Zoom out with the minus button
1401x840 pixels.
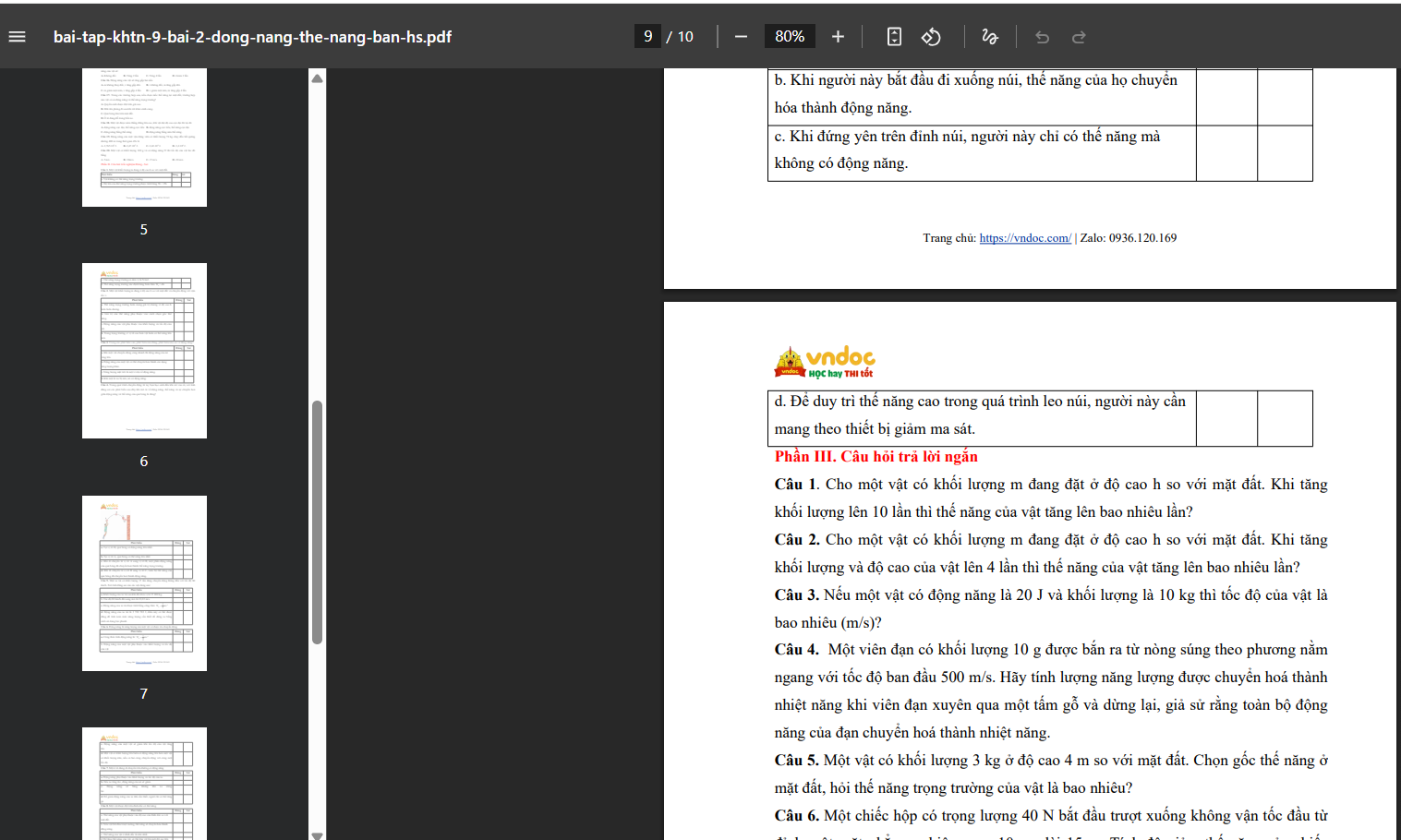[741, 37]
